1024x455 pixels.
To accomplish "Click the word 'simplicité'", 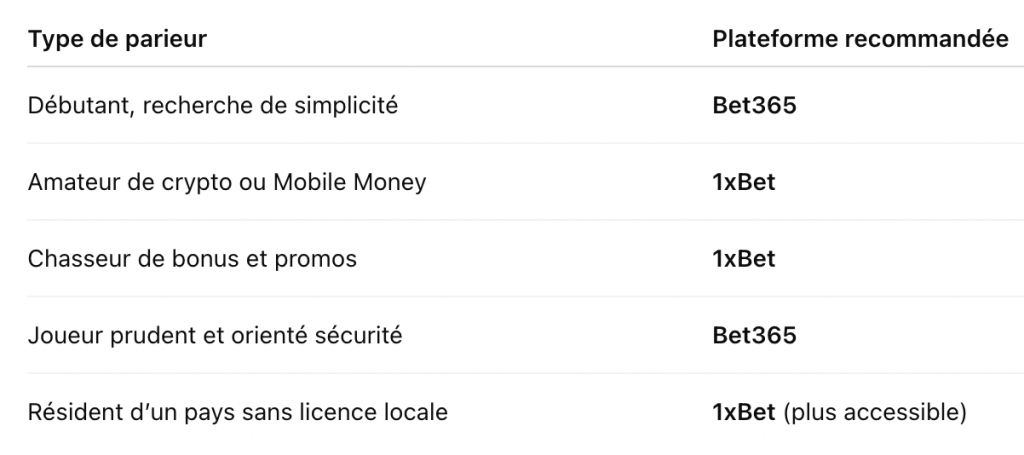I will [x=346, y=106].
